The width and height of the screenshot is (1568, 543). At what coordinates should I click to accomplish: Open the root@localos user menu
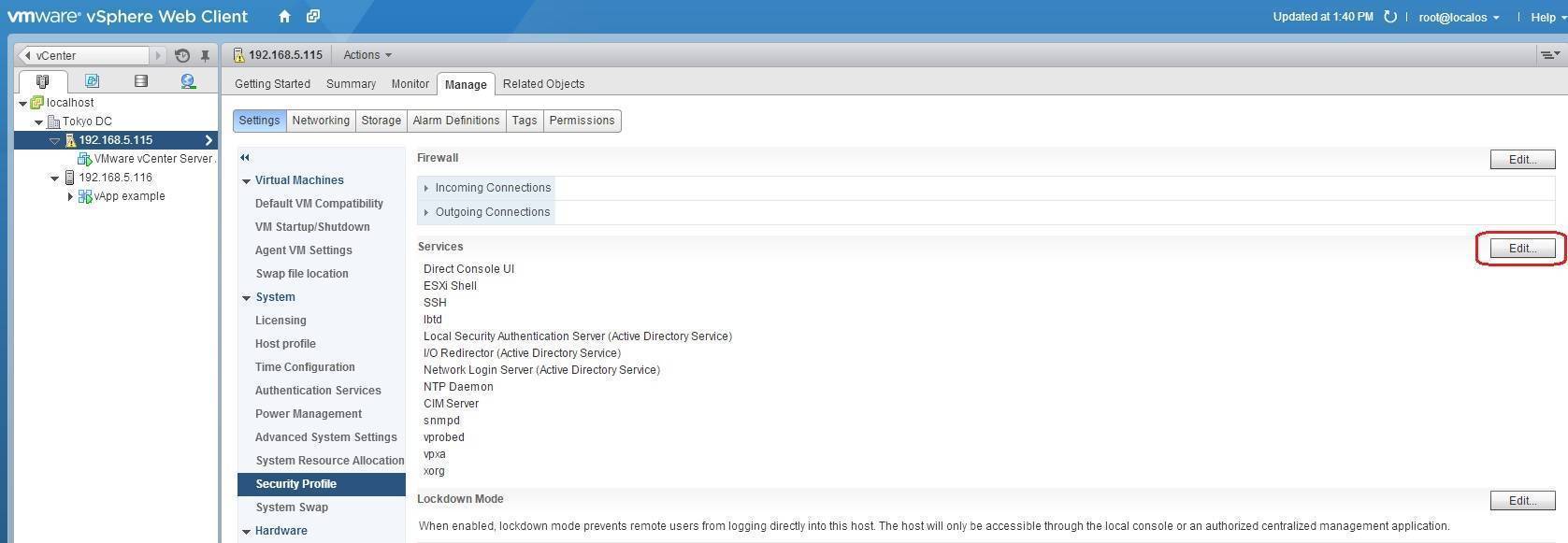click(1459, 17)
